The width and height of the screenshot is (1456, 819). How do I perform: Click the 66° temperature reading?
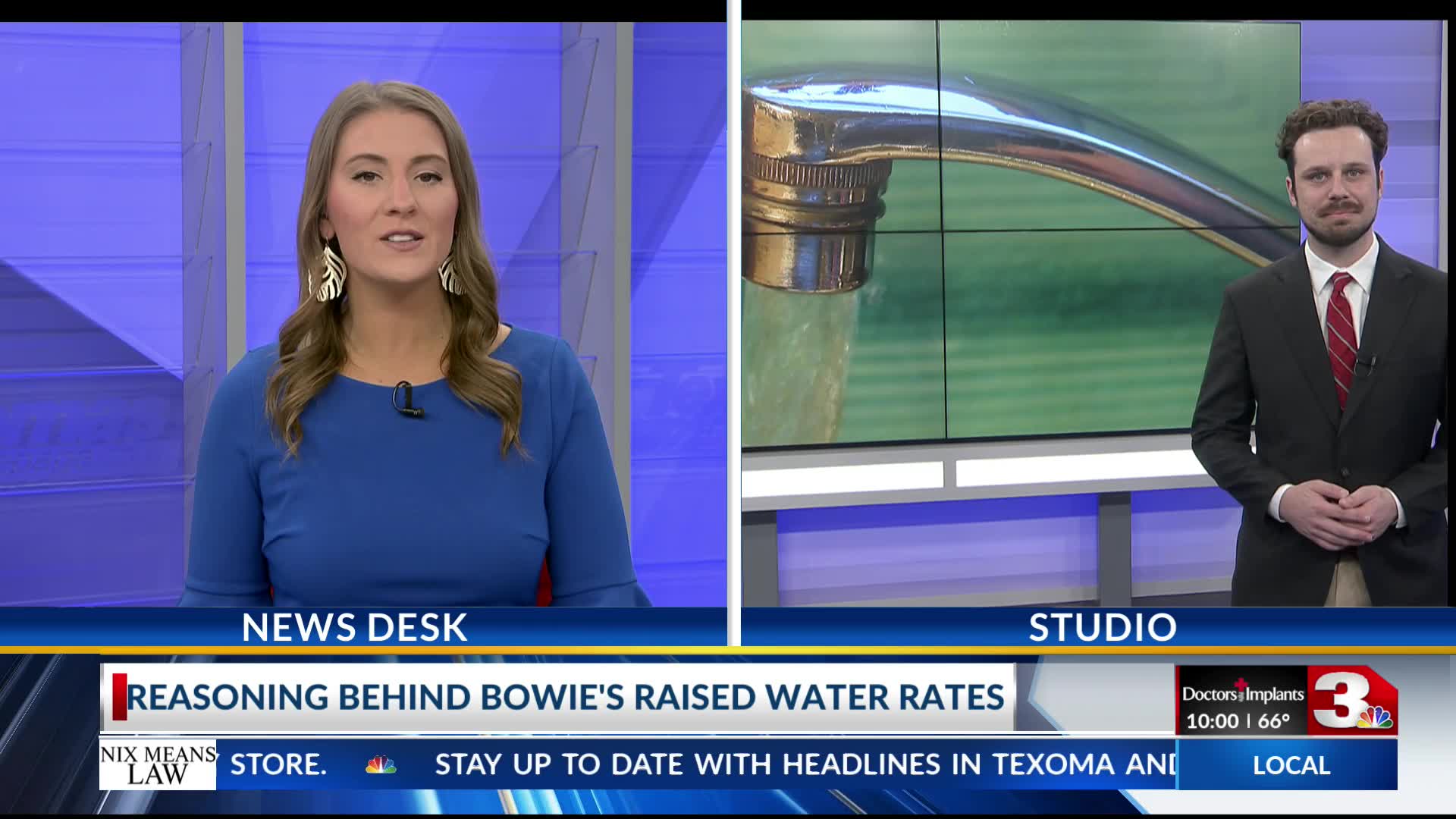tap(1273, 719)
